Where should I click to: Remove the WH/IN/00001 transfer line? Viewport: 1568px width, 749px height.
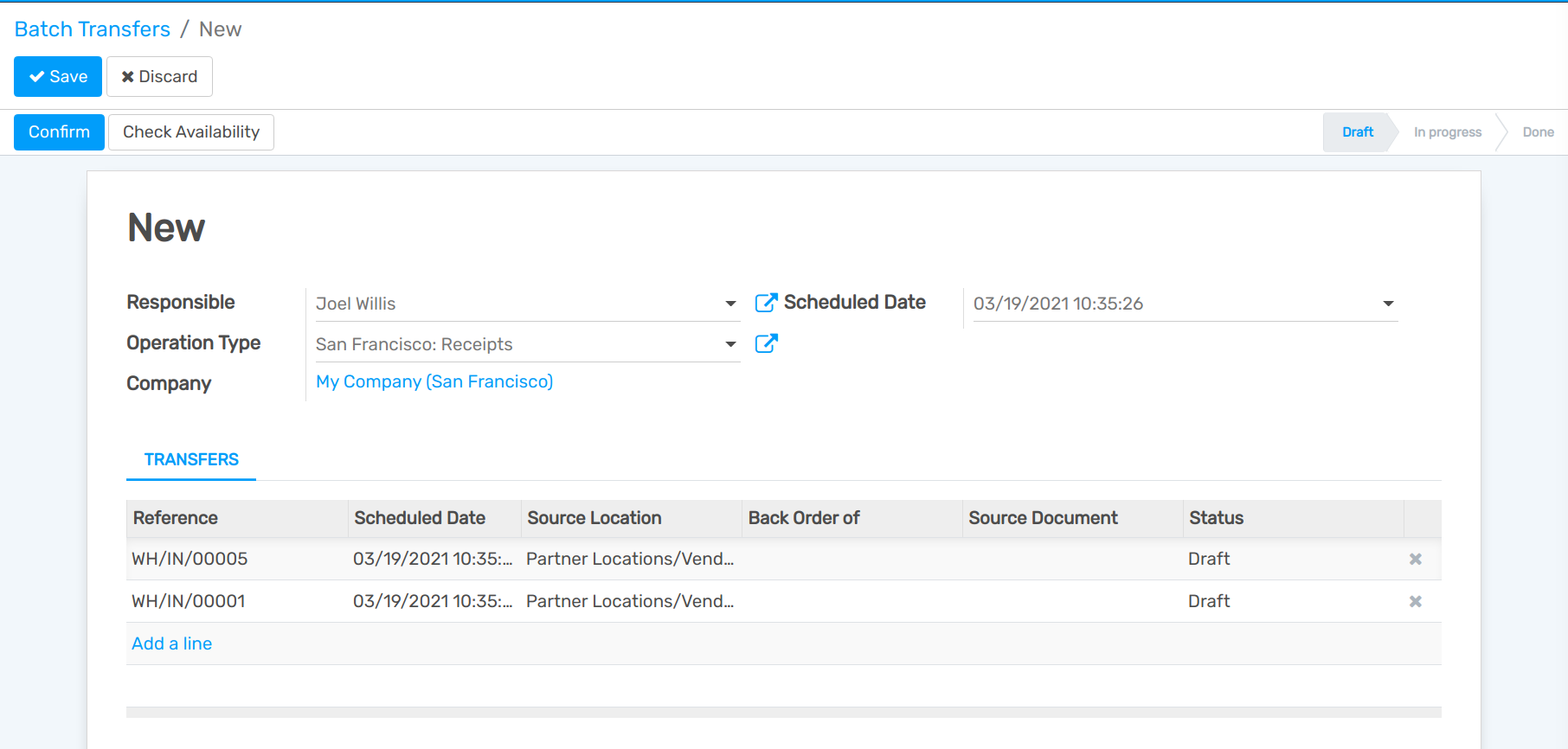point(1416,601)
